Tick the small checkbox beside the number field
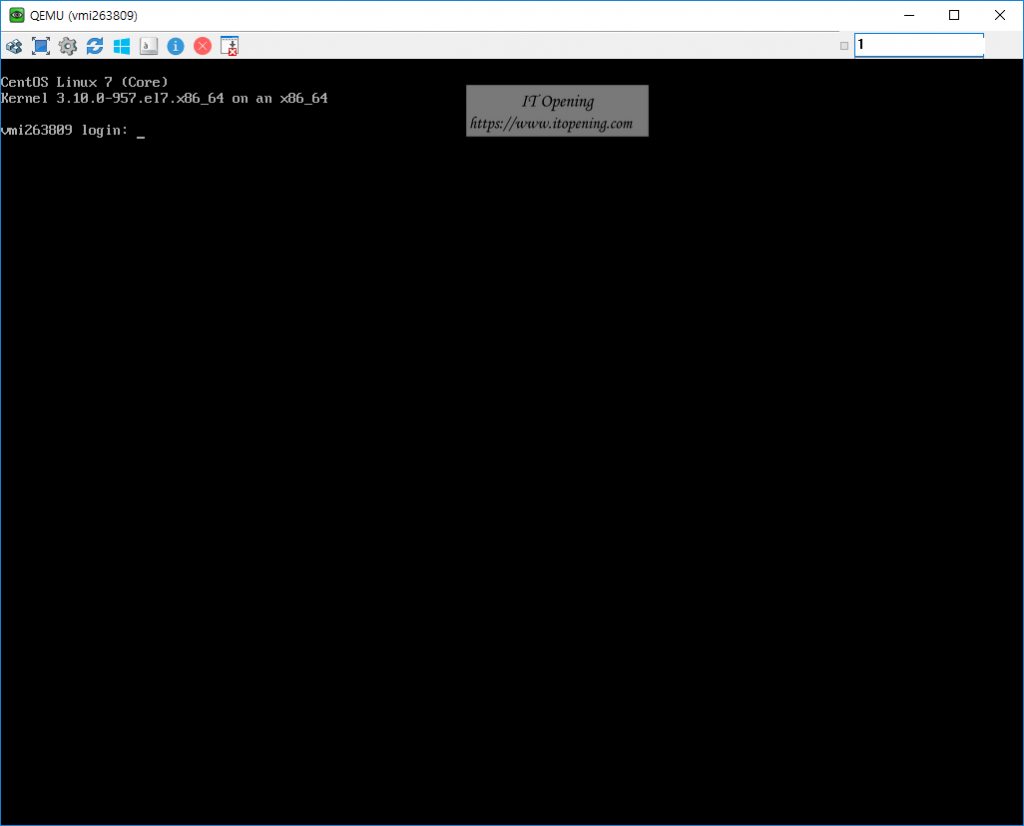 [845, 46]
